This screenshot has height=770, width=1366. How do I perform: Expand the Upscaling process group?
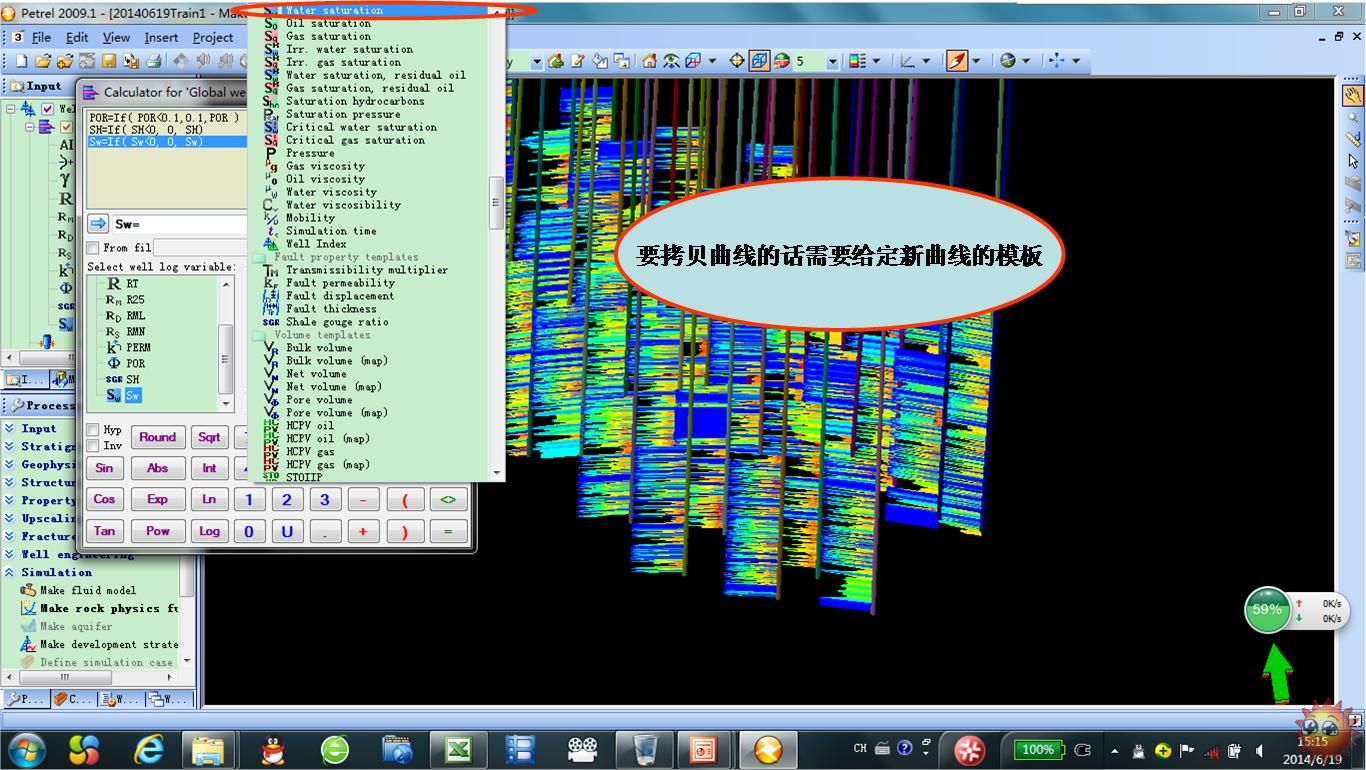point(9,518)
